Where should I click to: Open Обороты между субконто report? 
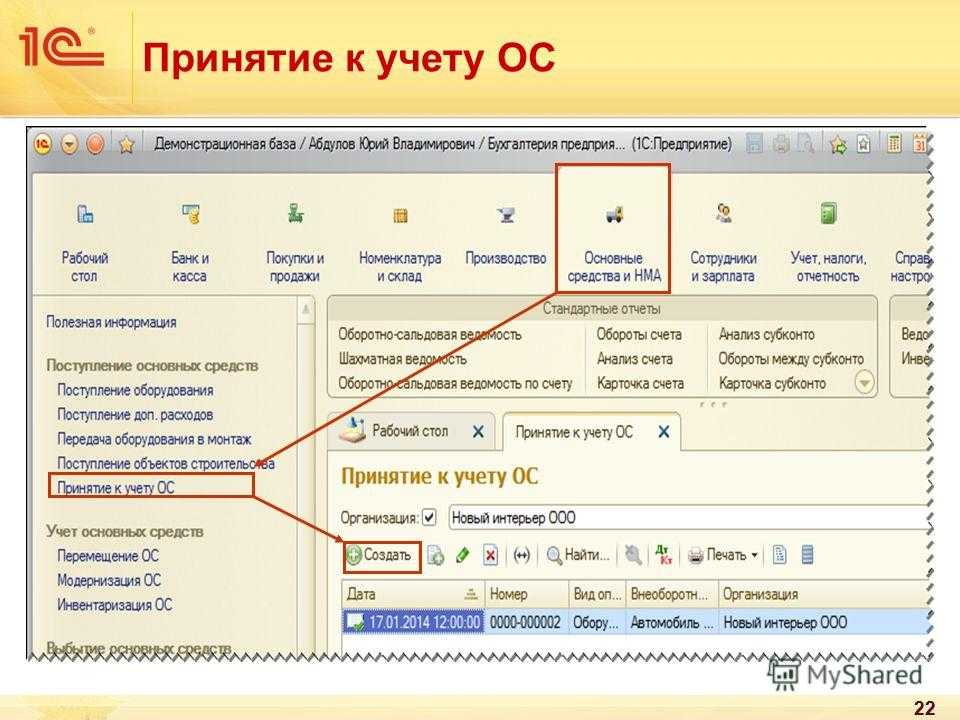pos(791,359)
